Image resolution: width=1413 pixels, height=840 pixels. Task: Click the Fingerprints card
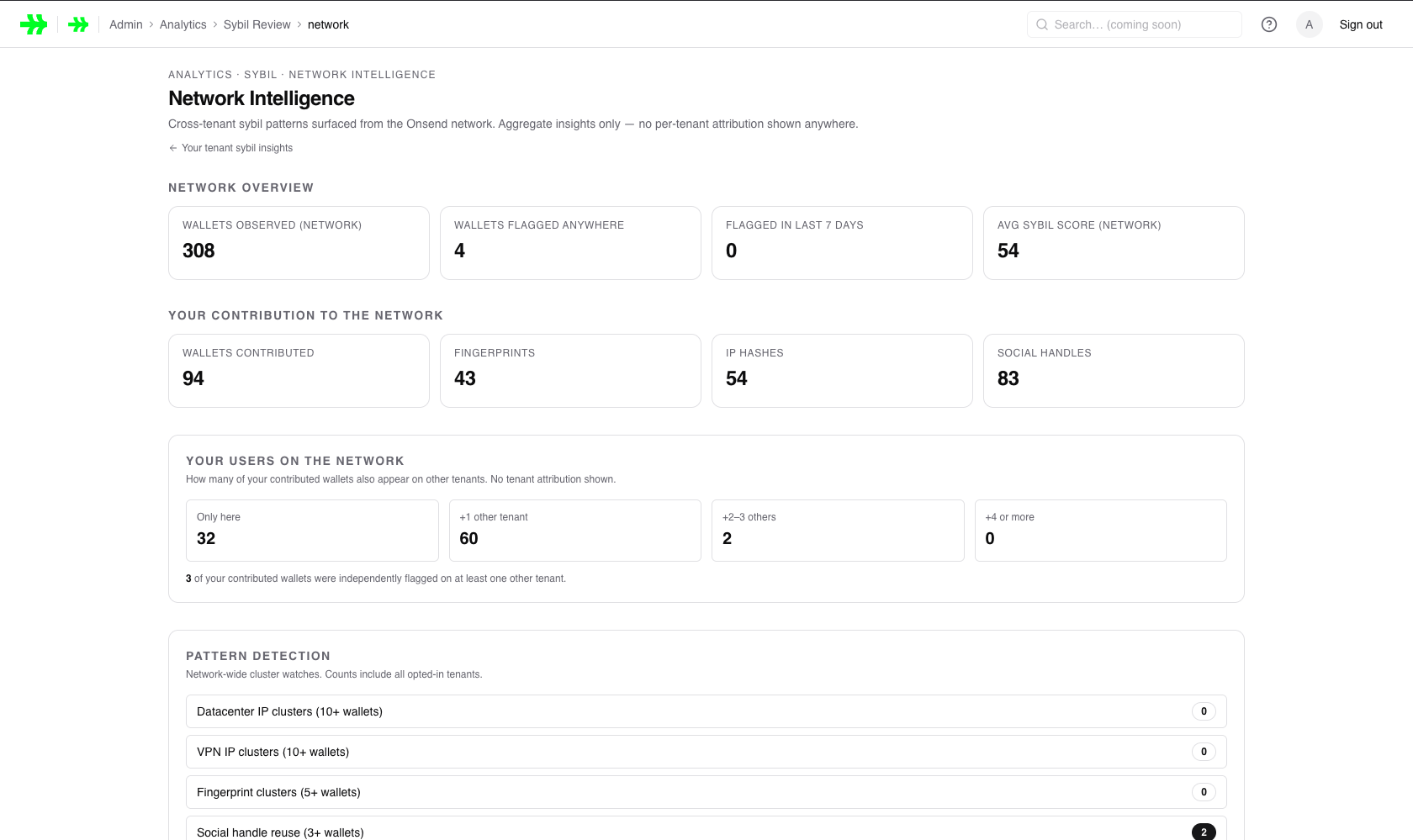[x=570, y=371]
